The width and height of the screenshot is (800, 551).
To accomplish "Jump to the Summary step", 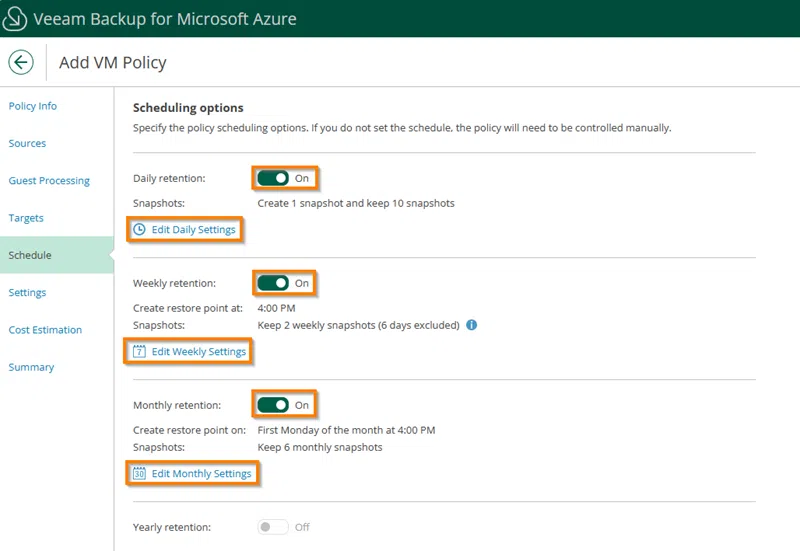I will click(31, 367).
